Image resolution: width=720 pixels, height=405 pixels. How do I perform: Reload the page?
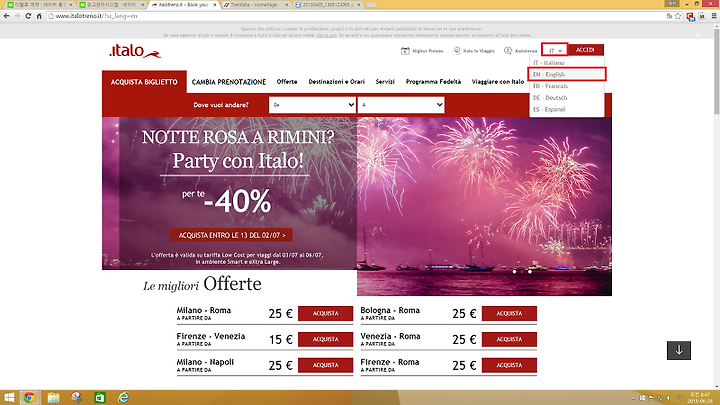(x=28, y=16)
